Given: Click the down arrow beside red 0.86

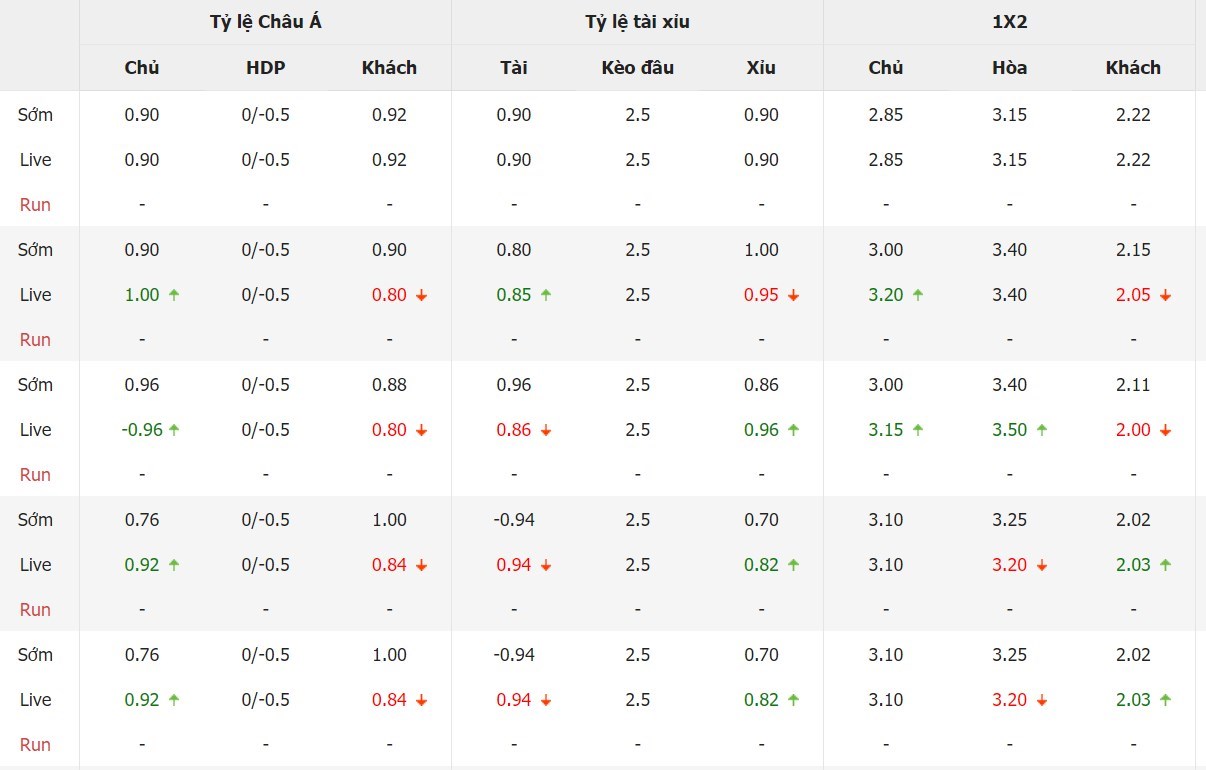Looking at the screenshot, I should [x=546, y=430].
